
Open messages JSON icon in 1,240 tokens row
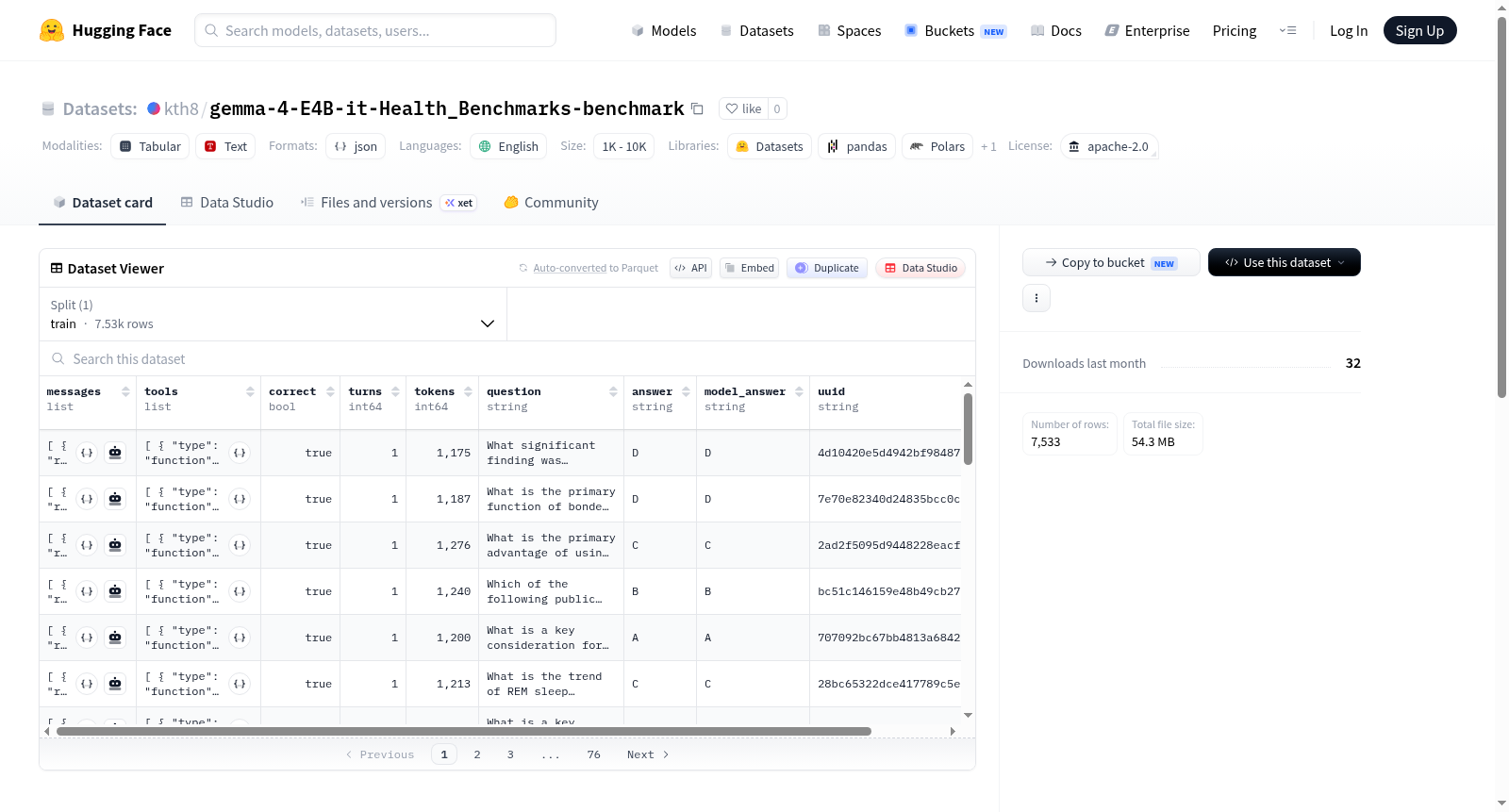pos(87,591)
